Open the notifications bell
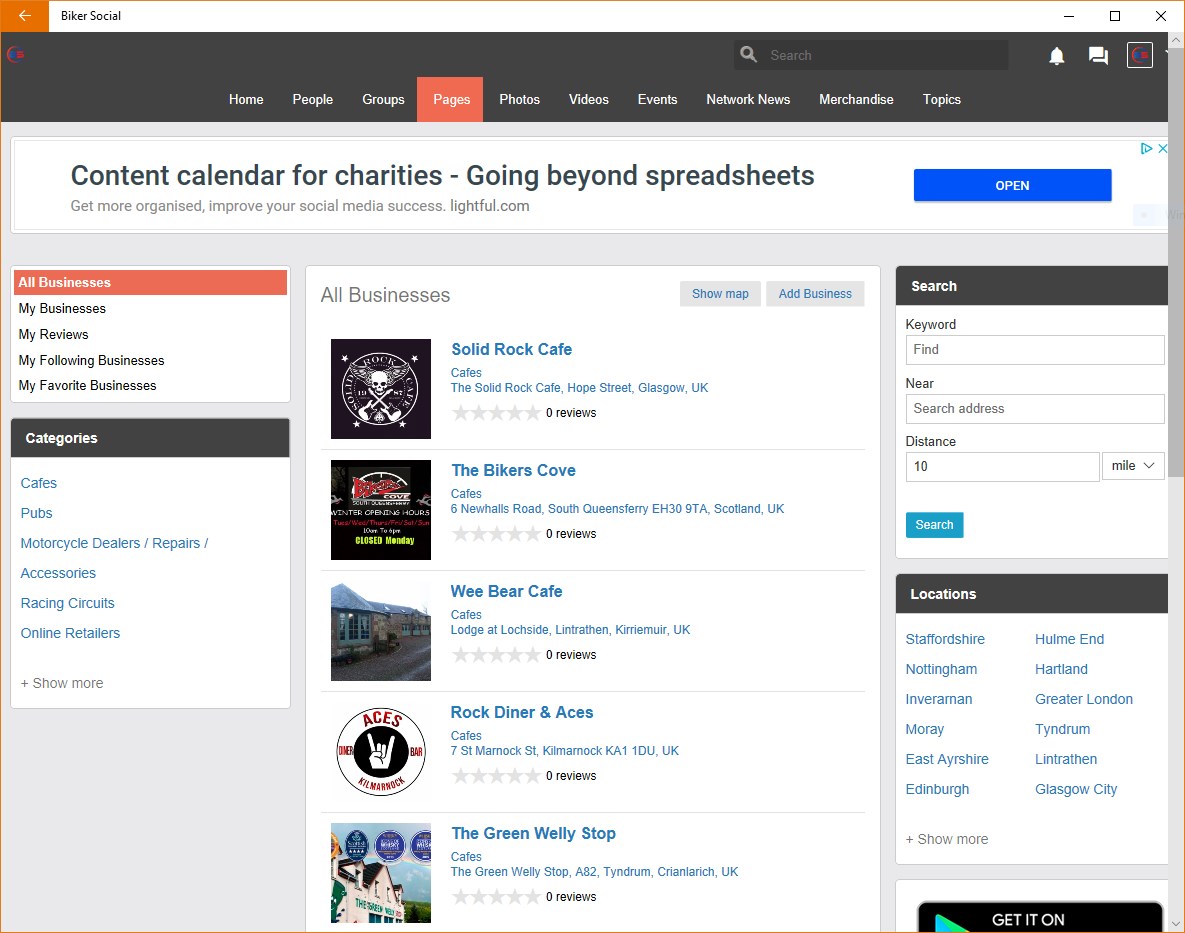The height and width of the screenshot is (933, 1185). [x=1057, y=56]
